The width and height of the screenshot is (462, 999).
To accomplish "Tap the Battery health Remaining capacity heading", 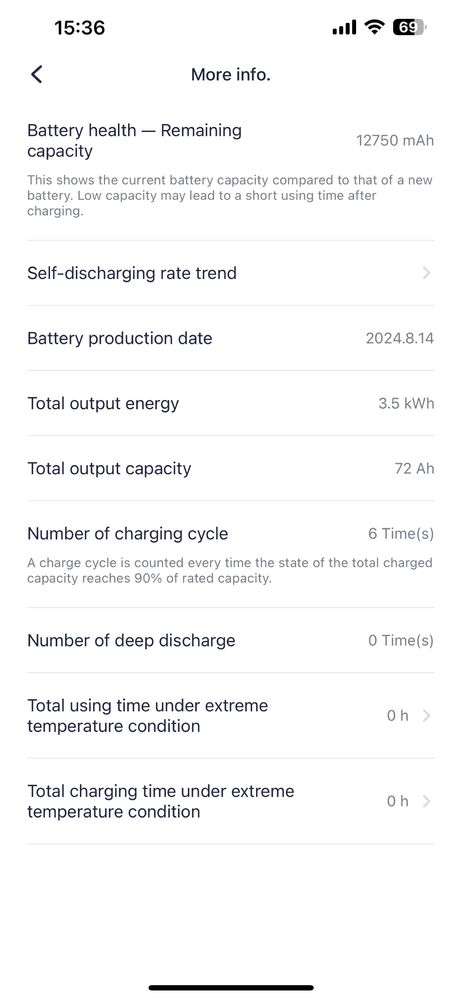I will click(x=134, y=141).
